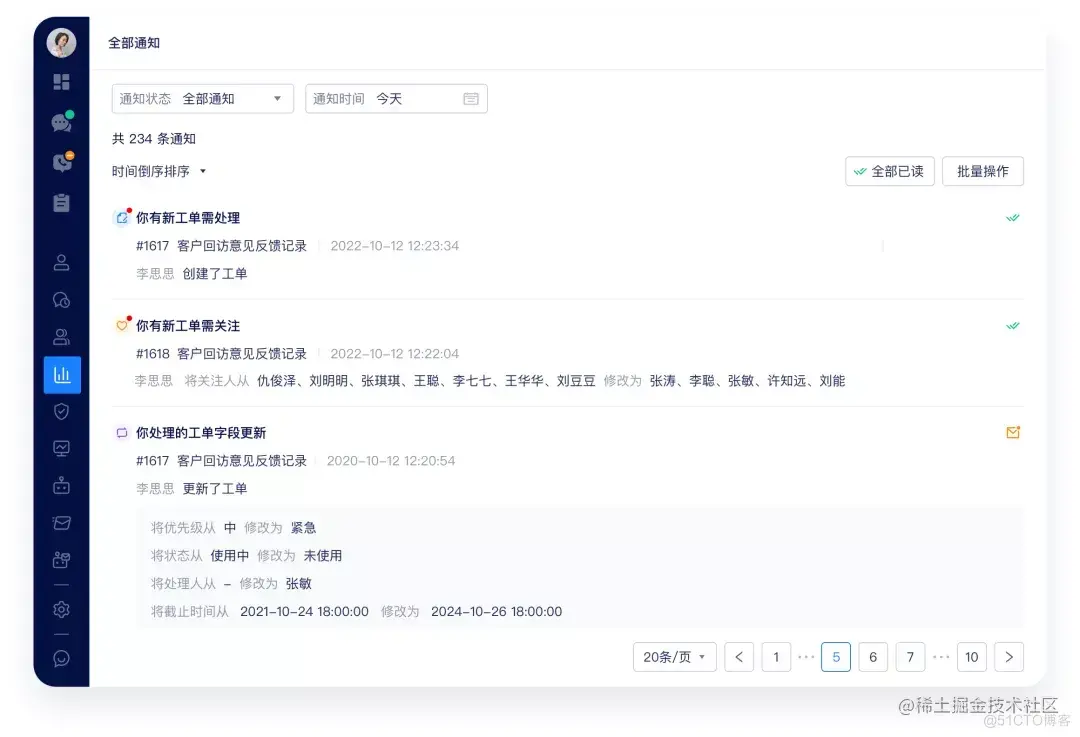1080x737 pixels.
Task: Open the support chat bubble at sidebar bottom
Action: point(61,658)
